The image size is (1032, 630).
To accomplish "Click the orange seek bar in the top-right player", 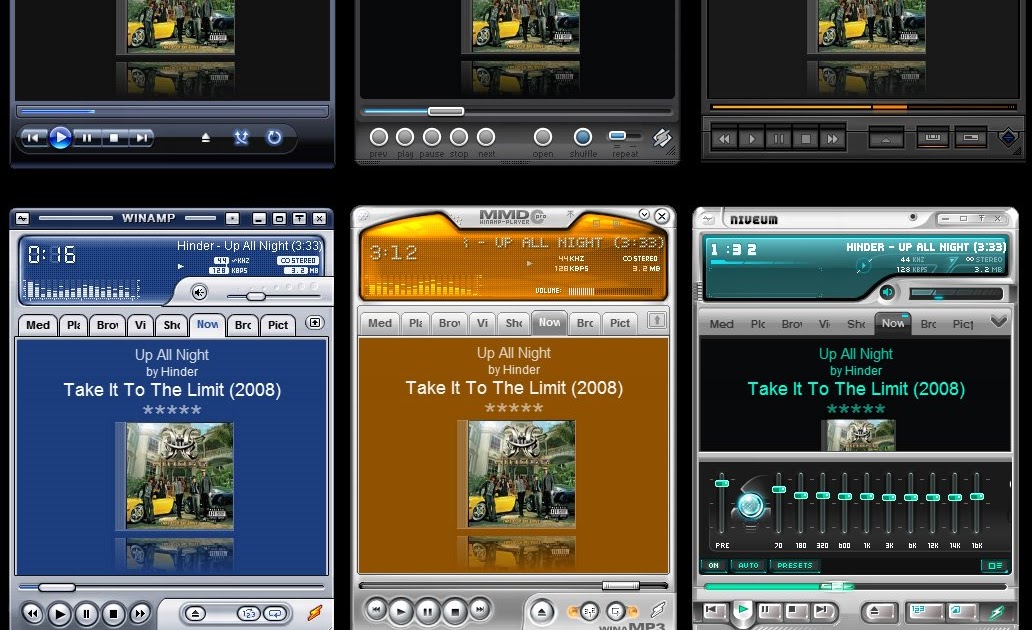I will point(864,107).
